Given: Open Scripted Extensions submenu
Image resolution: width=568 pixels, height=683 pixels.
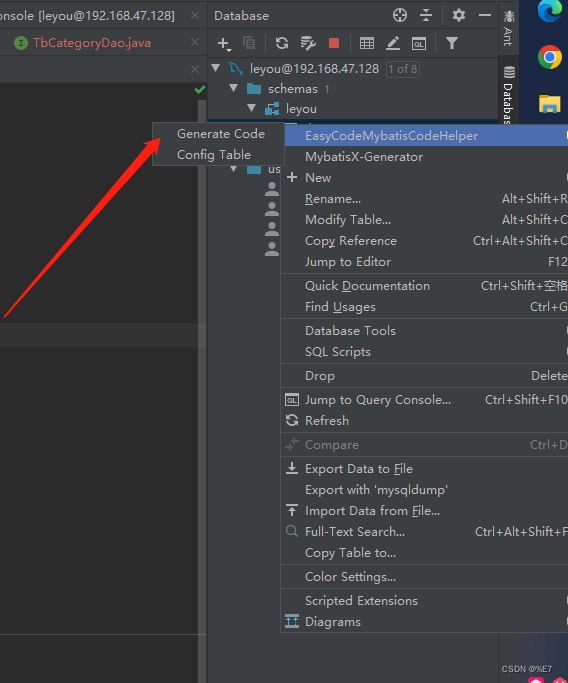Looking at the screenshot, I should (x=424, y=601).
